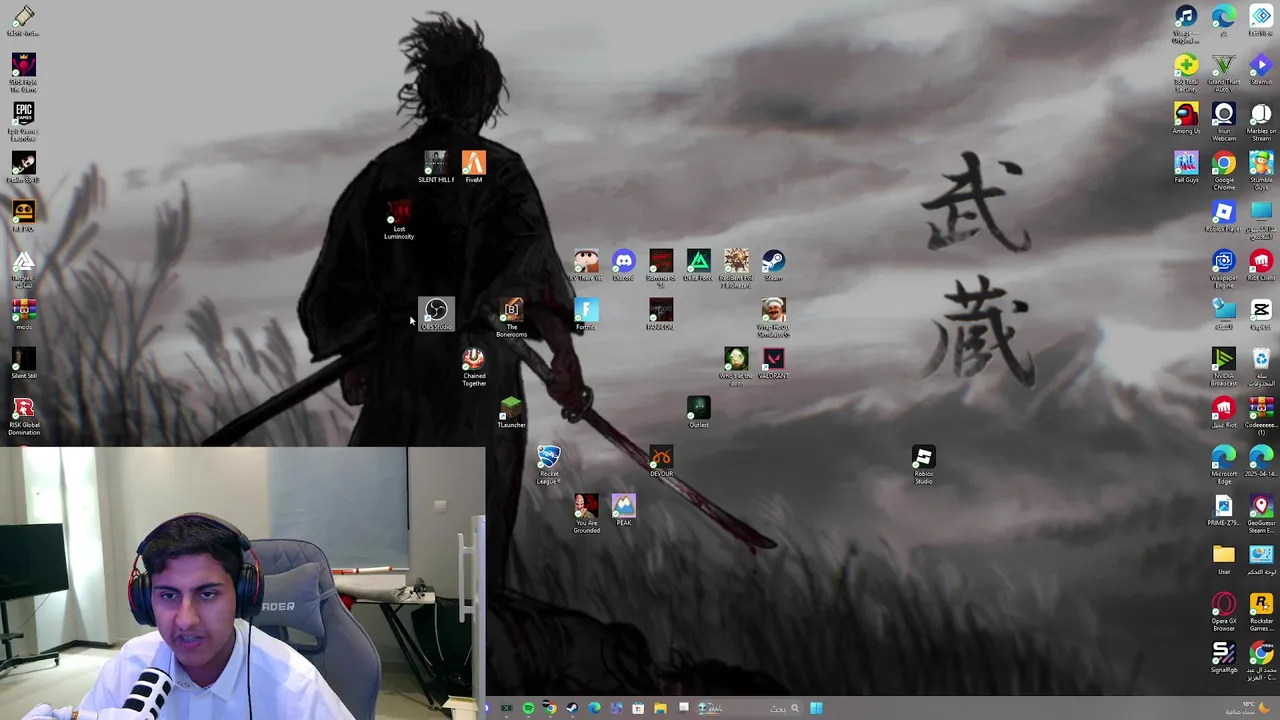The width and height of the screenshot is (1280, 720).
Task: Open the Recycle Bin desktop icon
Action: point(1261,367)
